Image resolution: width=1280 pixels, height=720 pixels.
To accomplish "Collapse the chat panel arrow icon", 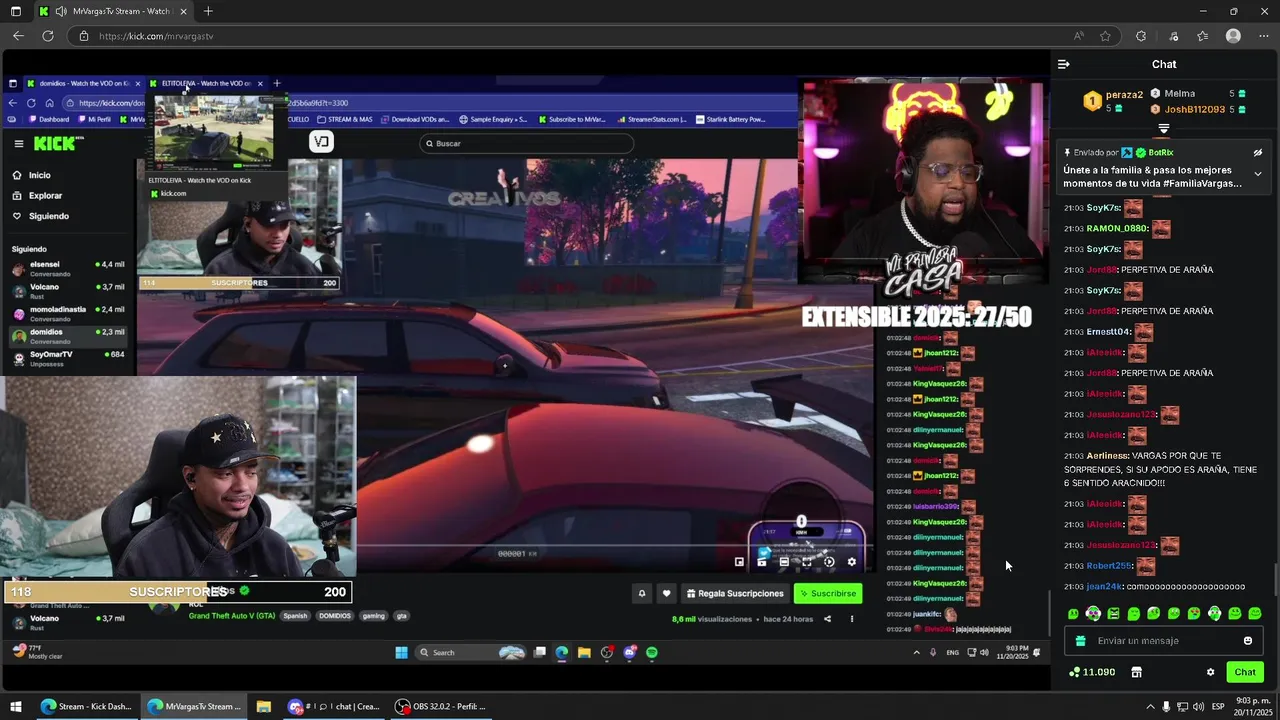I will pyautogui.click(x=1064, y=64).
